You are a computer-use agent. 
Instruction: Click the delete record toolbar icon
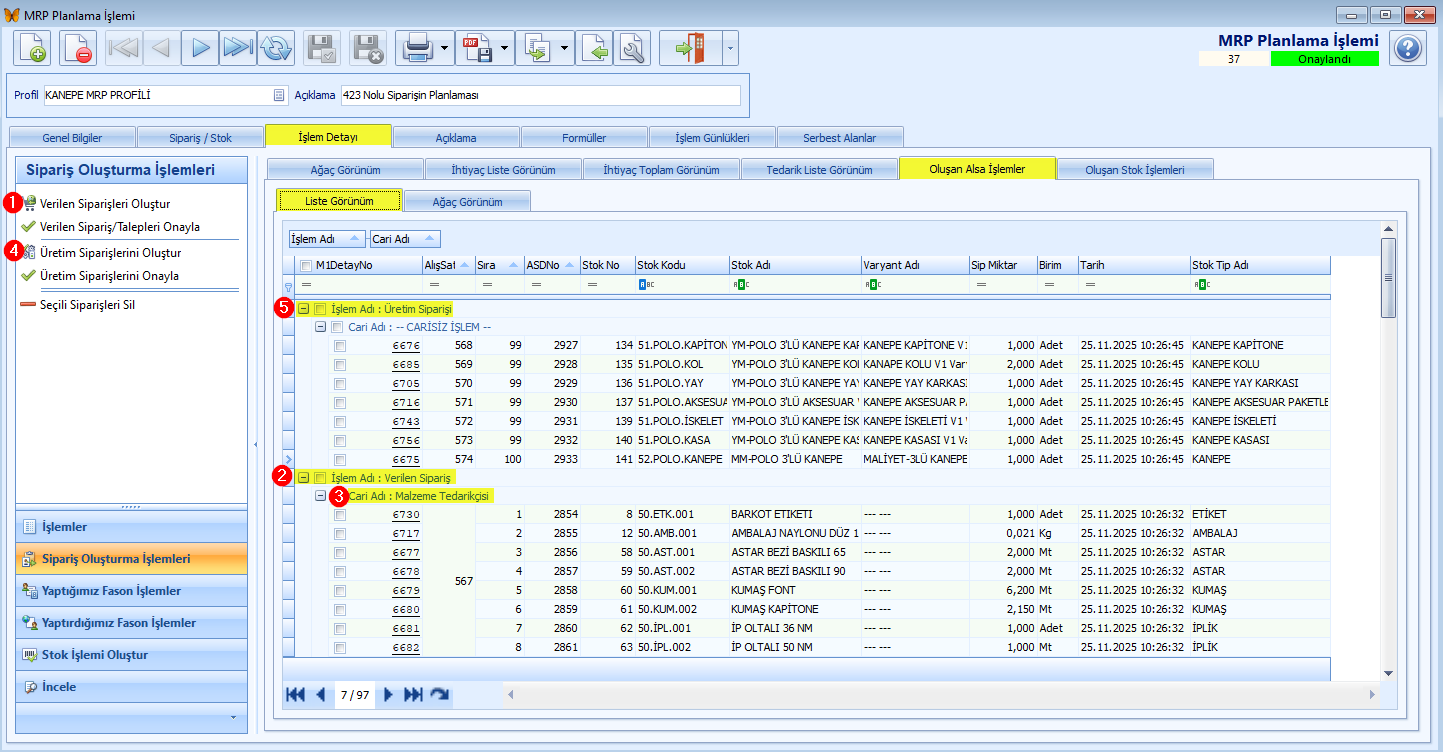[x=78, y=48]
